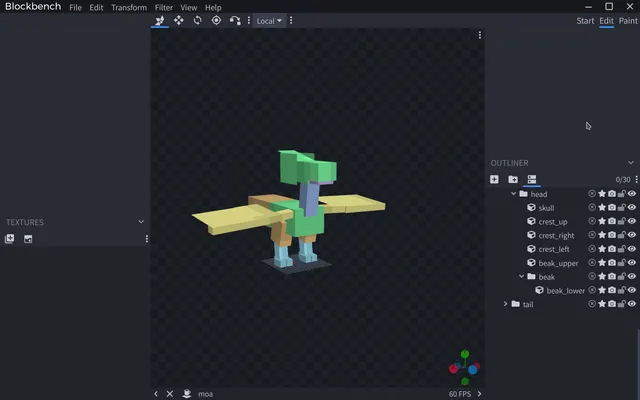Viewport: 640px width, 400px height.
Task: Open the Local transform space dropdown
Action: pyautogui.click(x=269, y=21)
